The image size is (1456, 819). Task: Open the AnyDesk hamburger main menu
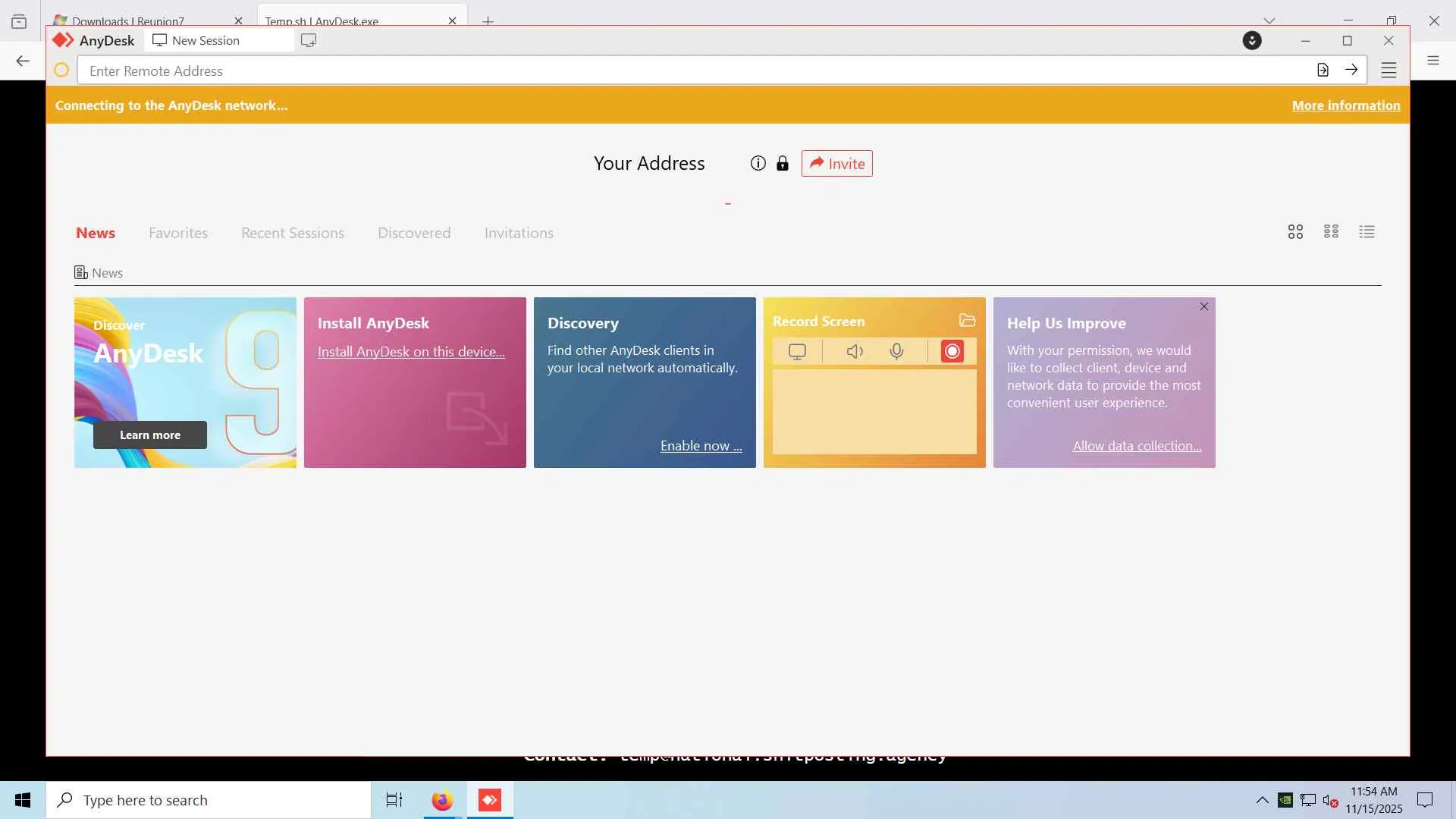1389,71
